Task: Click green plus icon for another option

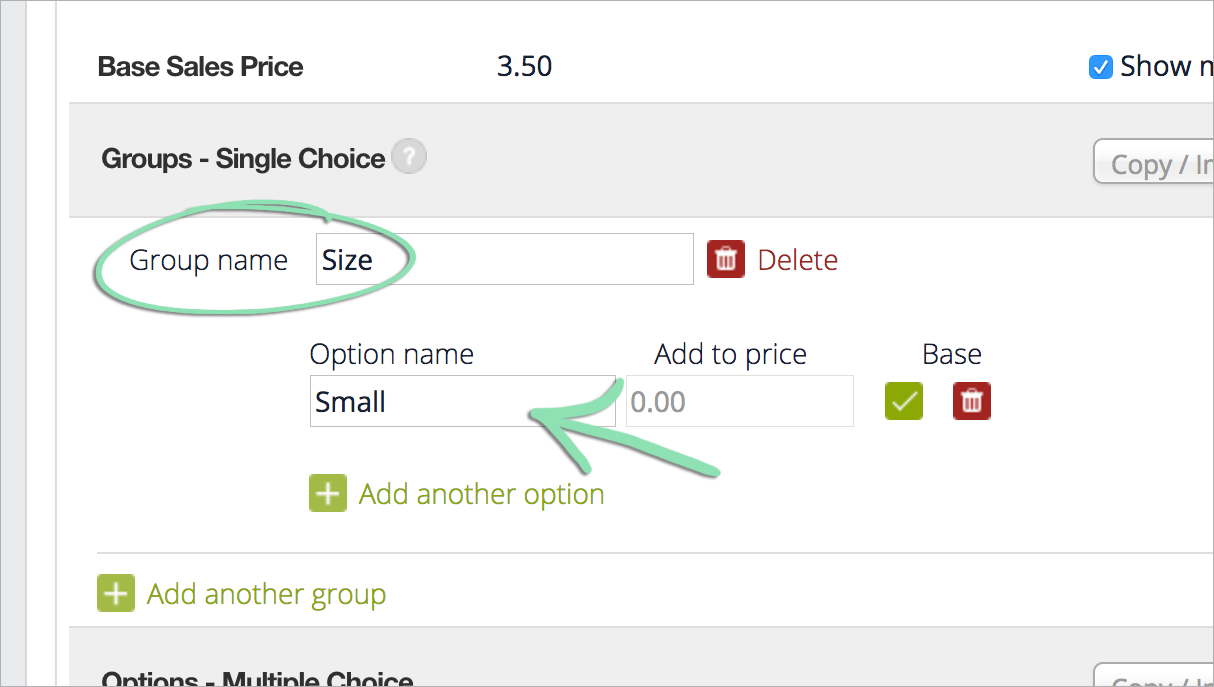Action: pyautogui.click(x=328, y=494)
